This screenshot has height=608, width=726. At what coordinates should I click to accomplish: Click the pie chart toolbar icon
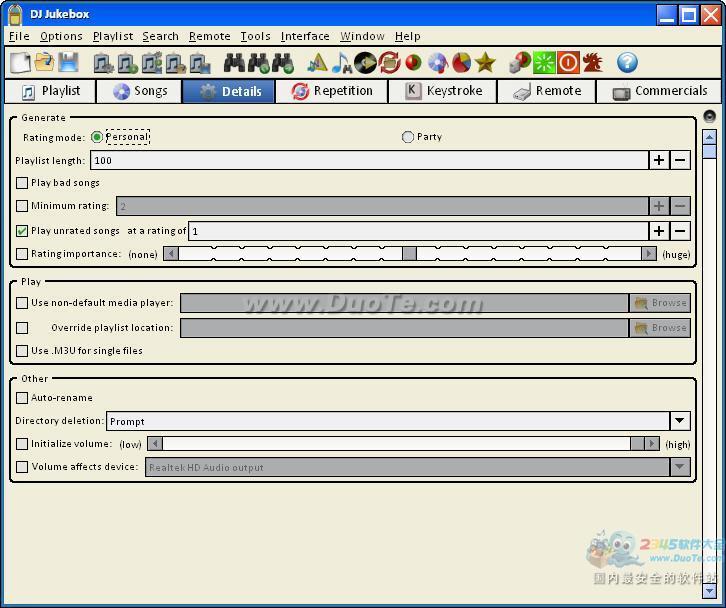coord(461,63)
